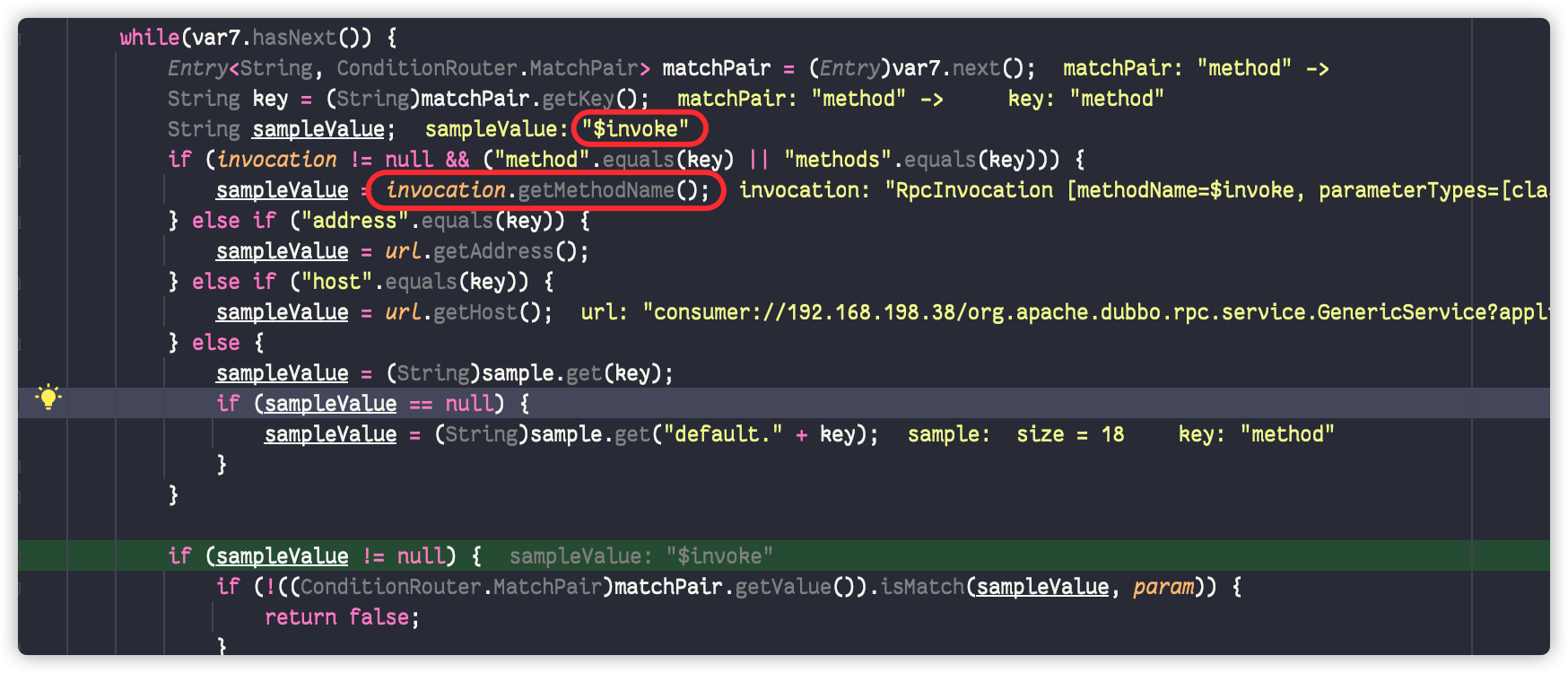Click the 'return false;' statement
Image resolution: width=1568 pixels, height=673 pixels.
pos(342,617)
